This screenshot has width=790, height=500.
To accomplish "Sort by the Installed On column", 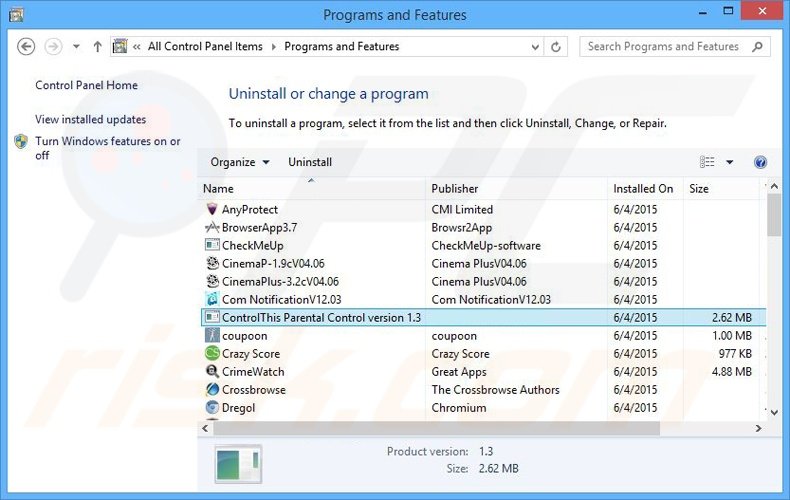I will (645, 189).
